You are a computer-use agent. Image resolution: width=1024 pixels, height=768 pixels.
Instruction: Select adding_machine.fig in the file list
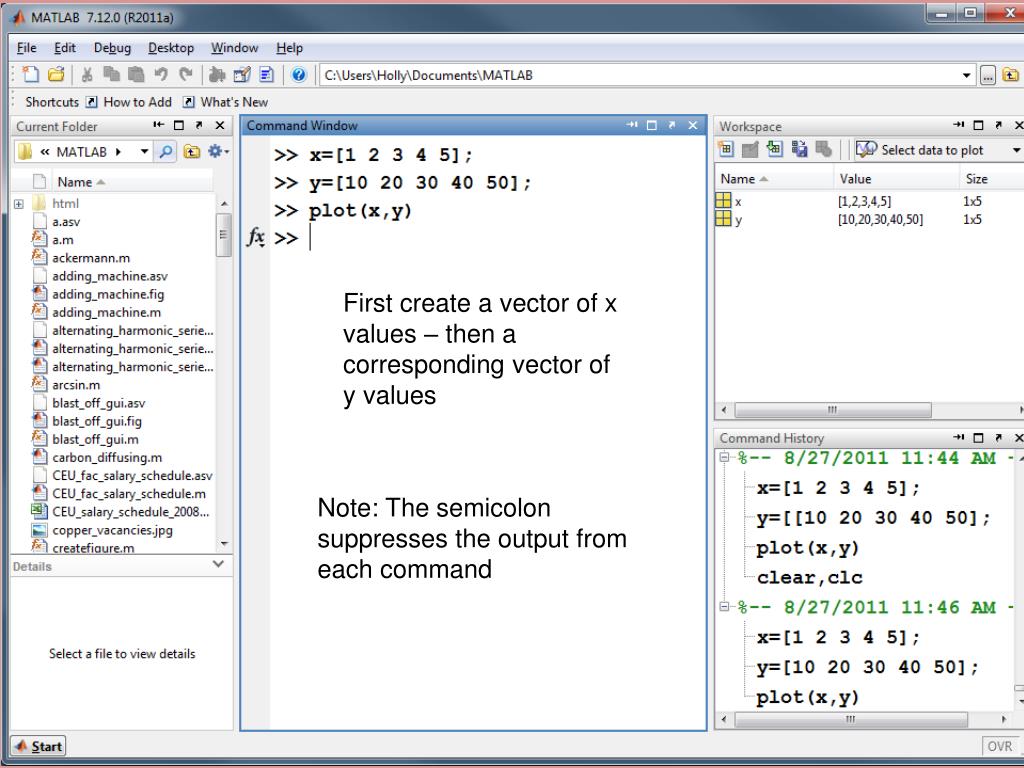108,295
